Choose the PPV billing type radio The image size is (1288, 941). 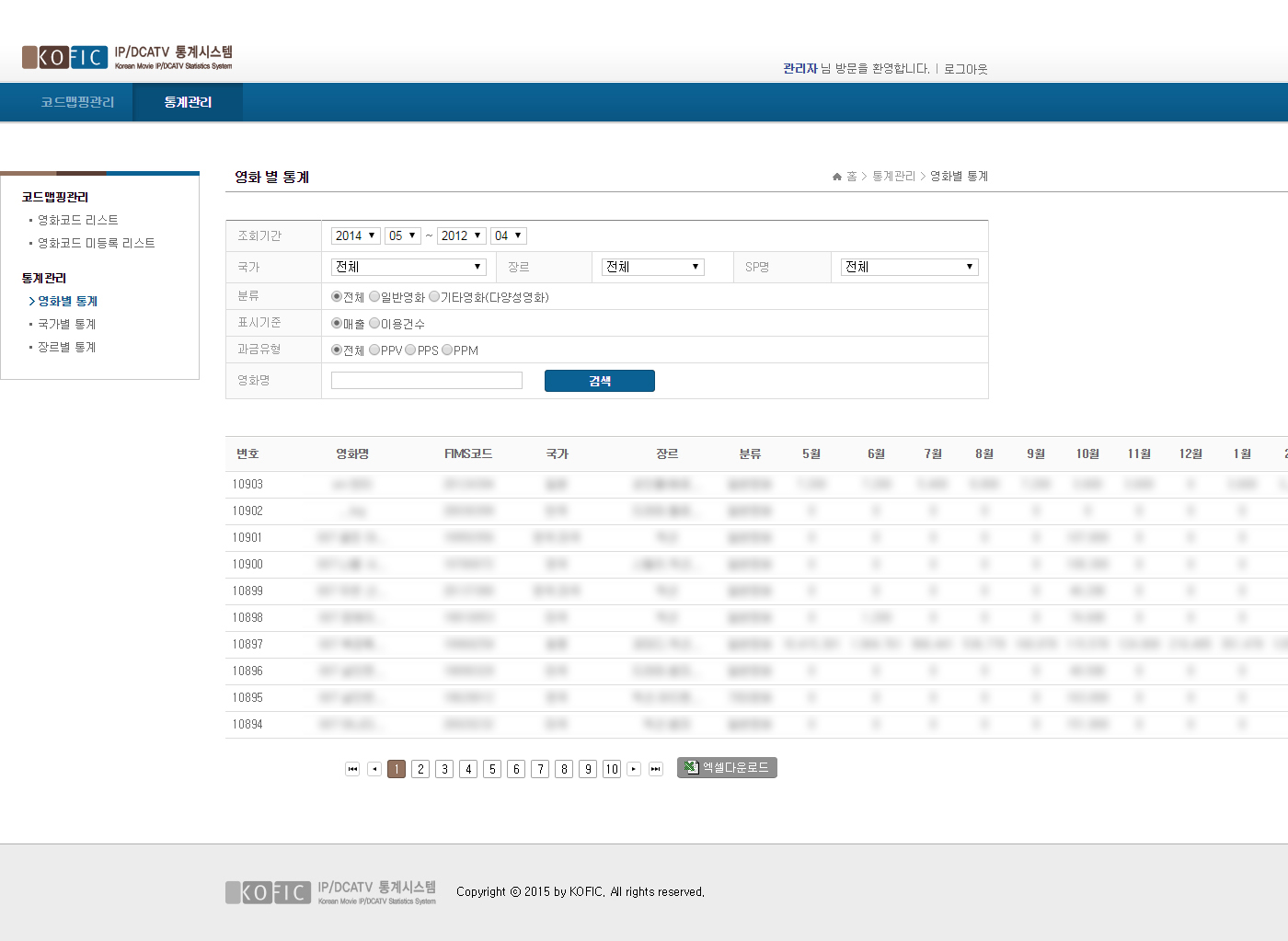coord(374,350)
